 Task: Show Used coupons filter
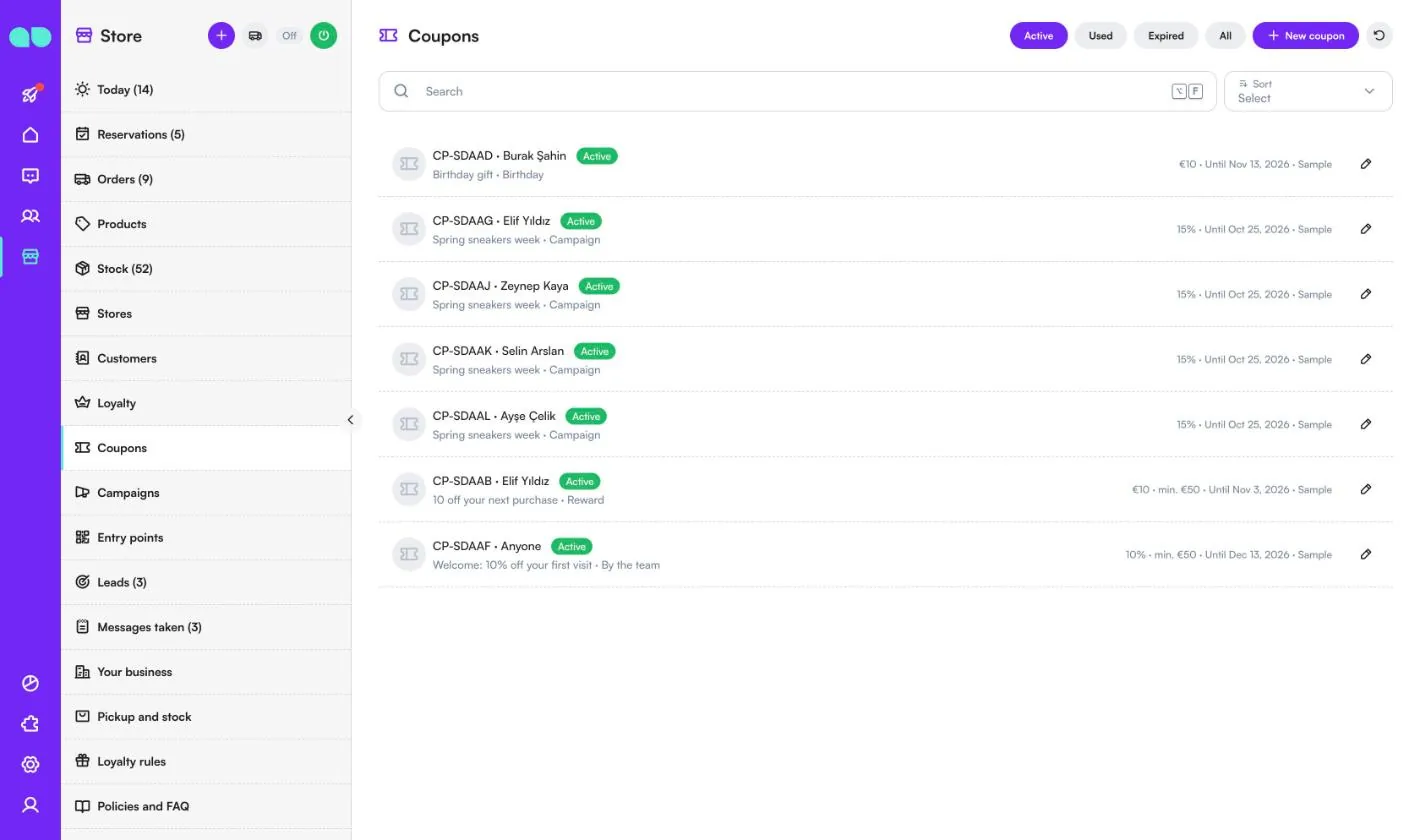1100,36
